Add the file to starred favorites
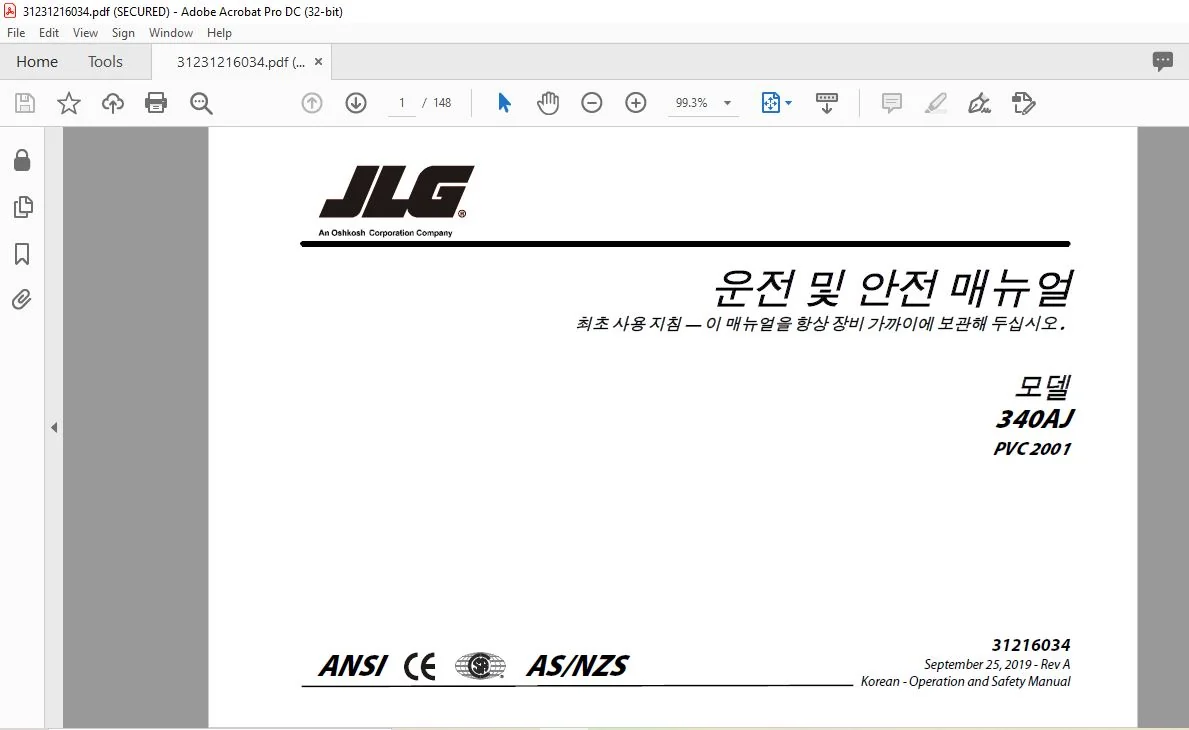1189x730 pixels. [69, 103]
